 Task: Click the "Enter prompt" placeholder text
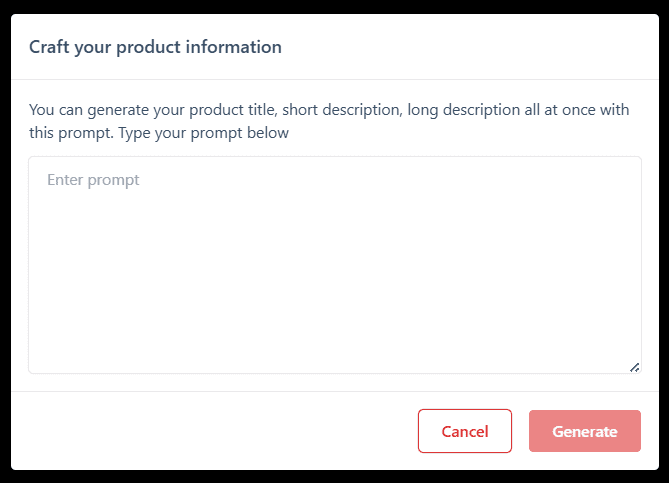pos(93,180)
